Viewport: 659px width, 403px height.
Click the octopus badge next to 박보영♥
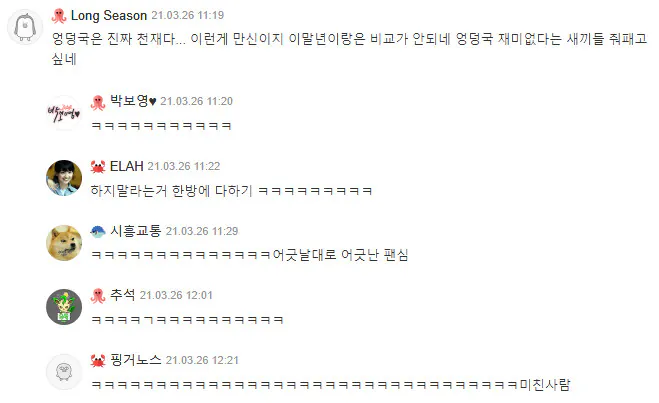pos(98,102)
